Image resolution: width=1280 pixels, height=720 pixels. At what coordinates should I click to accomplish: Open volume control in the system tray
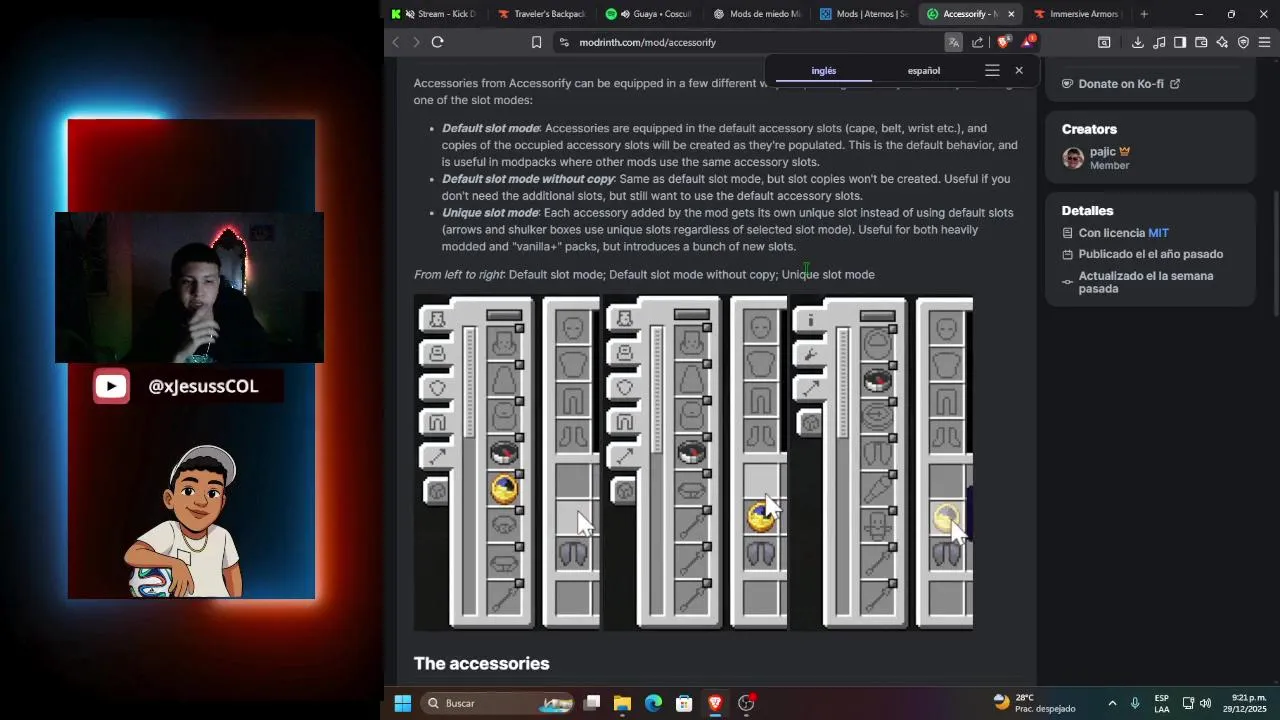click(x=1206, y=703)
